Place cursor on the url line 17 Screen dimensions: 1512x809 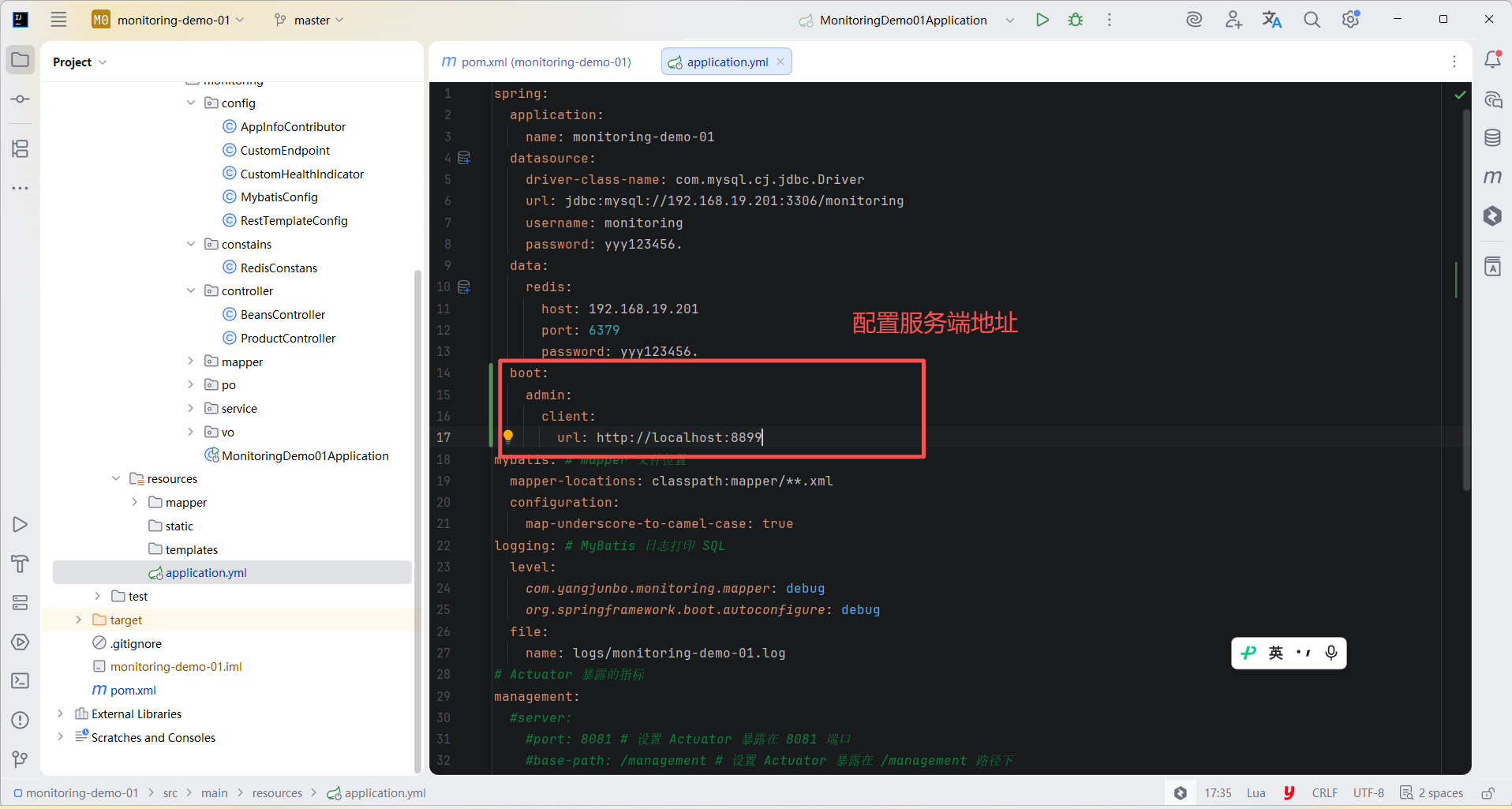tap(659, 437)
